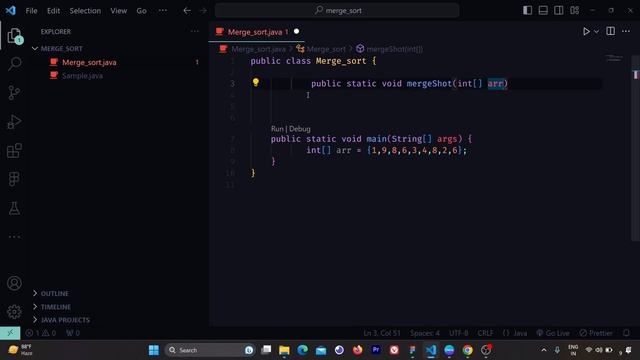This screenshot has width=640, height=360.
Task: Open Sample.java in the explorer tree
Action: [x=82, y=76]
